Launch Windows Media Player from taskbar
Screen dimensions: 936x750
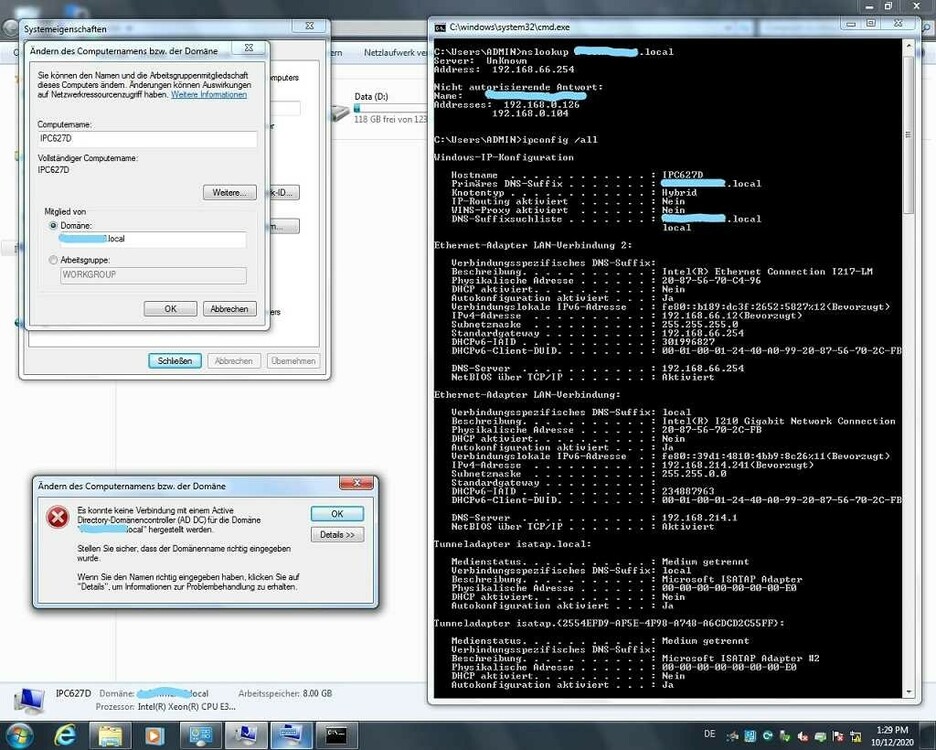tap(154, 736)
